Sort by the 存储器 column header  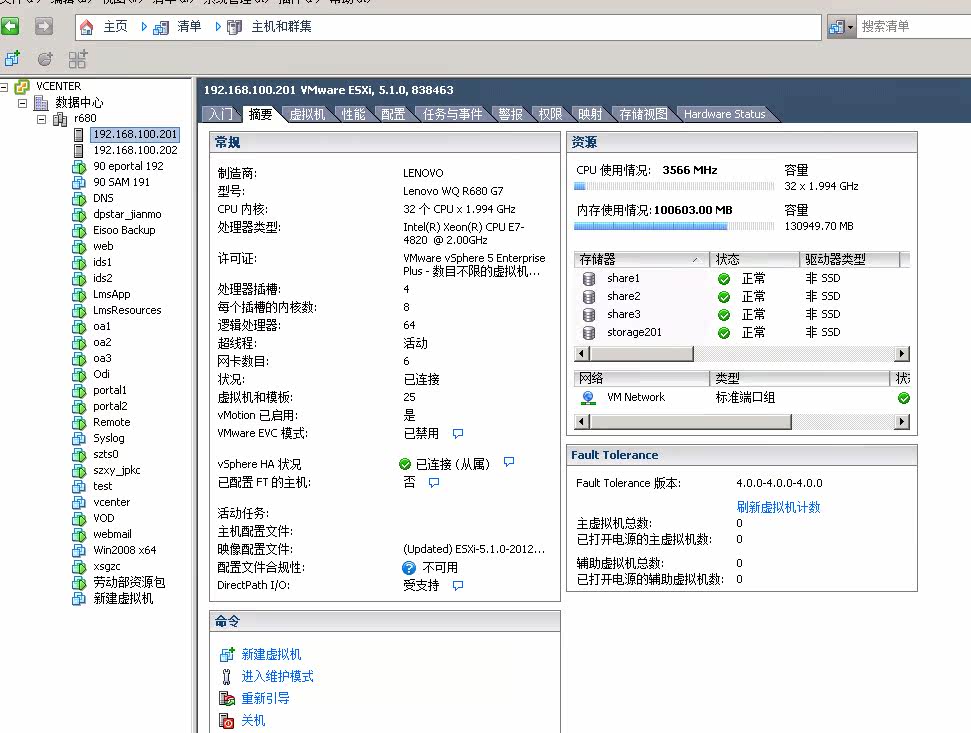click(641, 259)
